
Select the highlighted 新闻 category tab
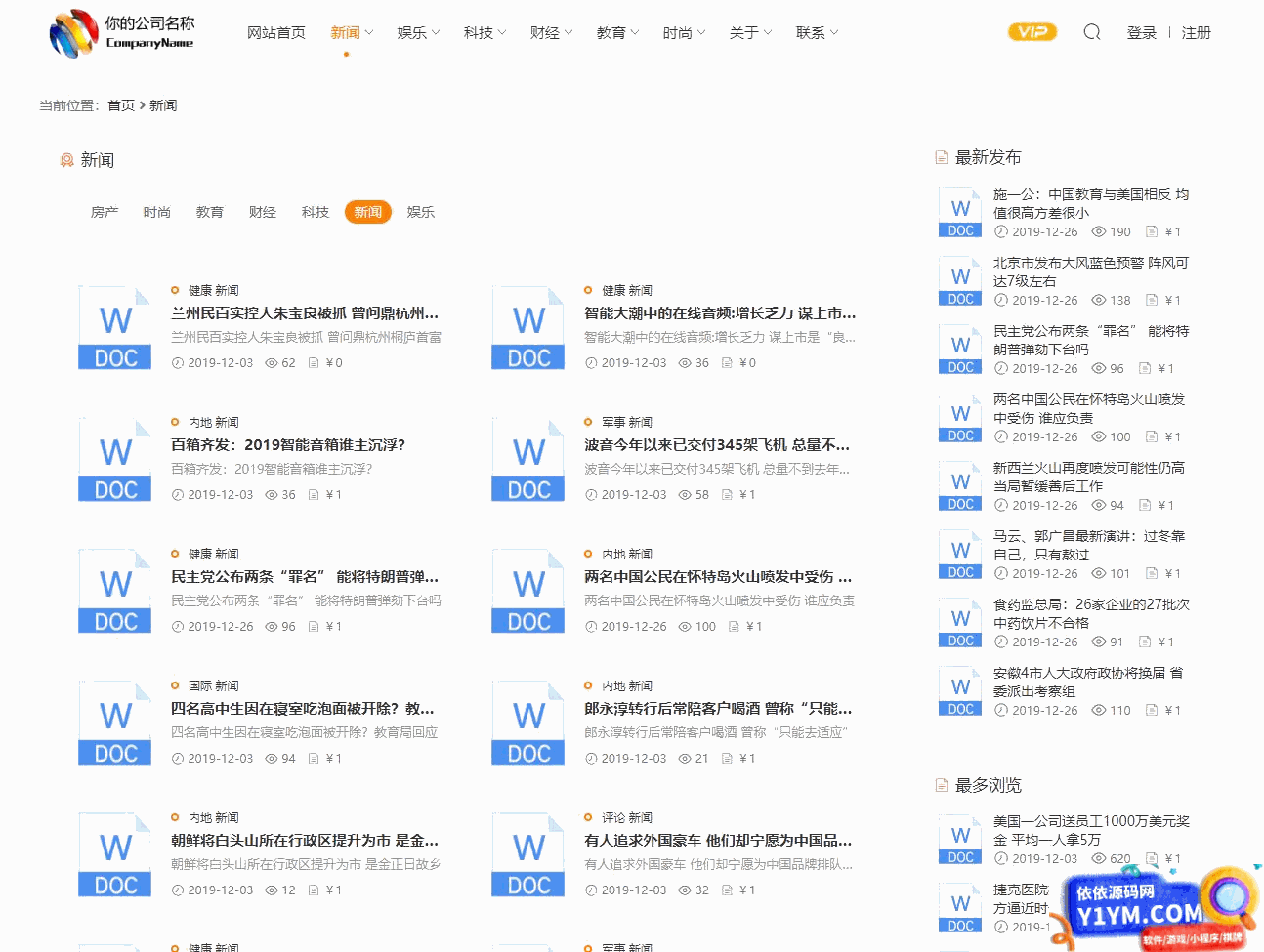point(368,212)
